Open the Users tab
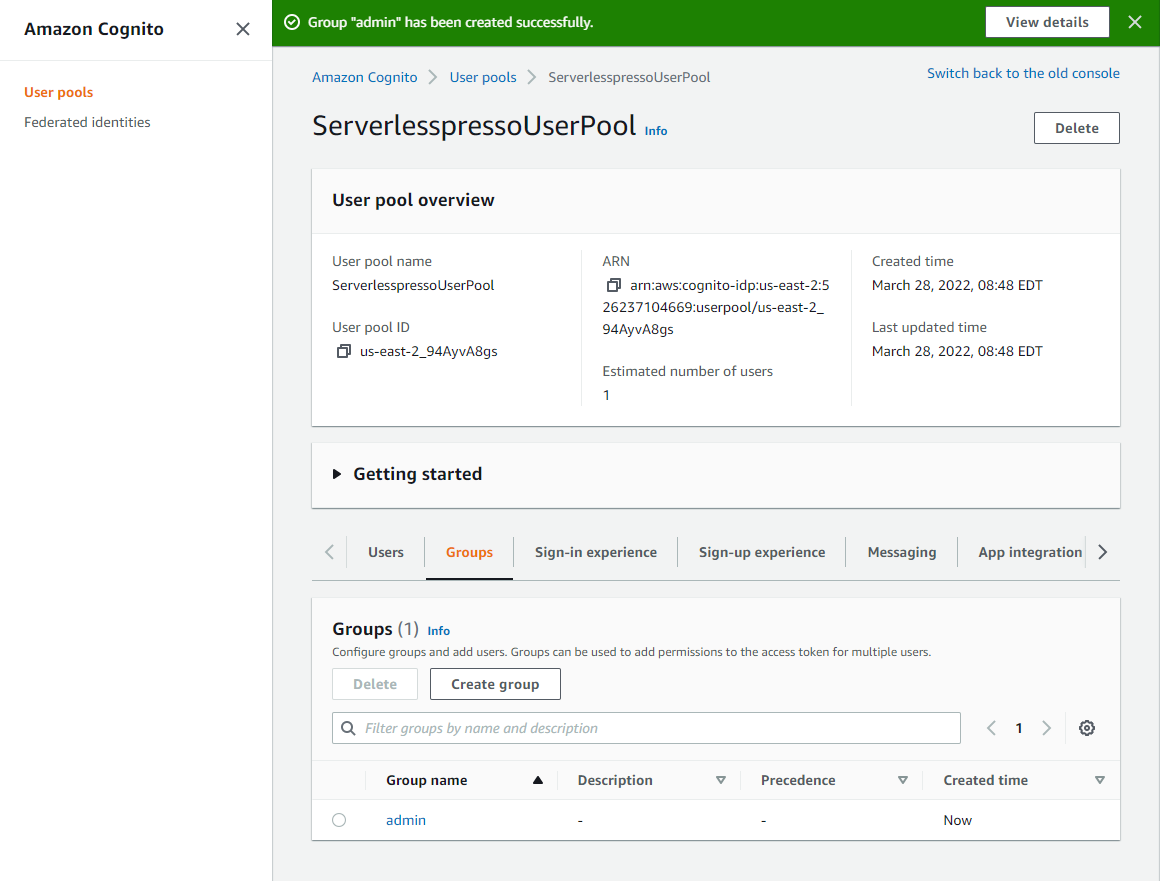1161x881 pixels. pos(386,552)
